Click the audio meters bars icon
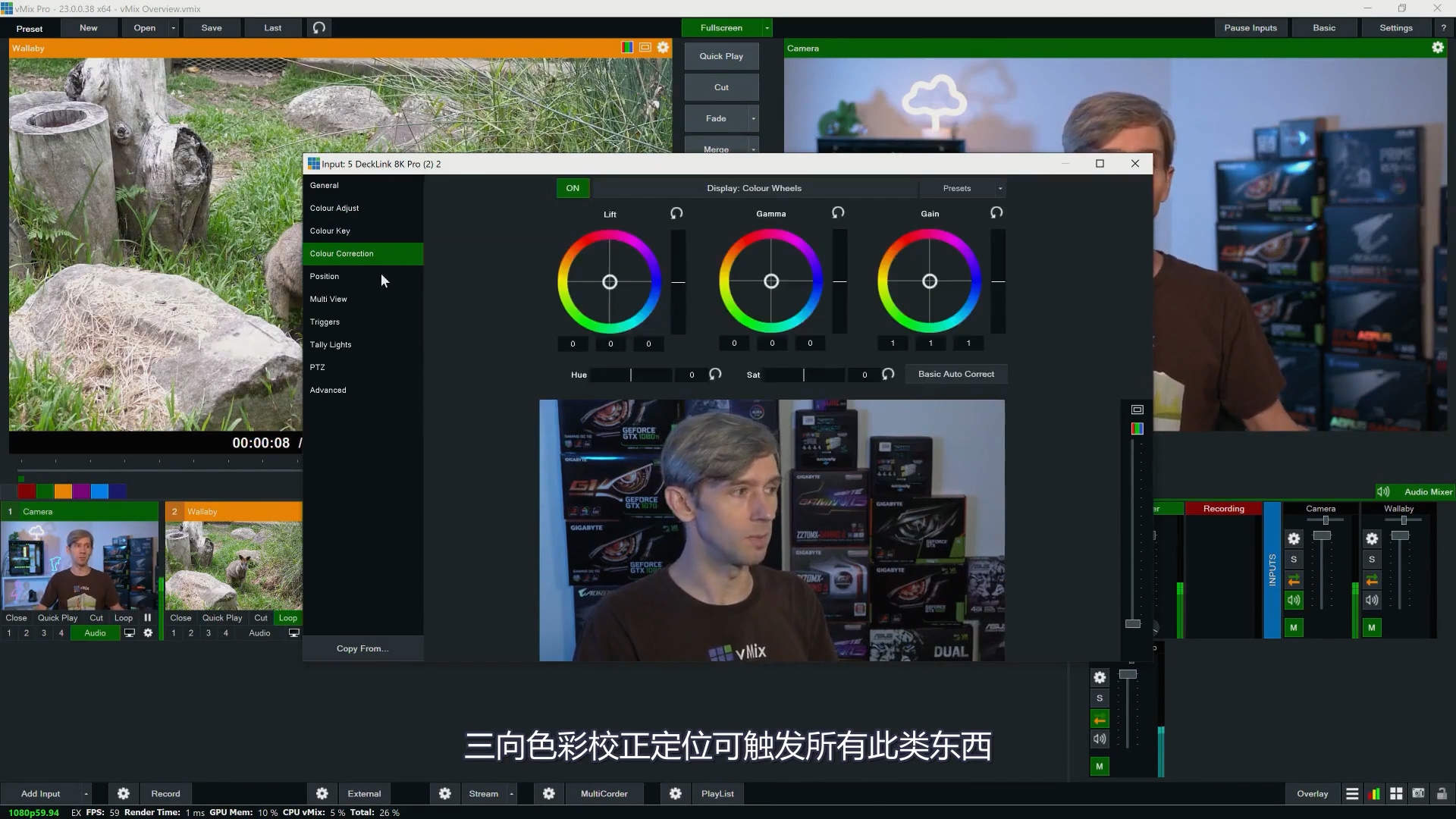1456x819 pixels. [1375, 793]
